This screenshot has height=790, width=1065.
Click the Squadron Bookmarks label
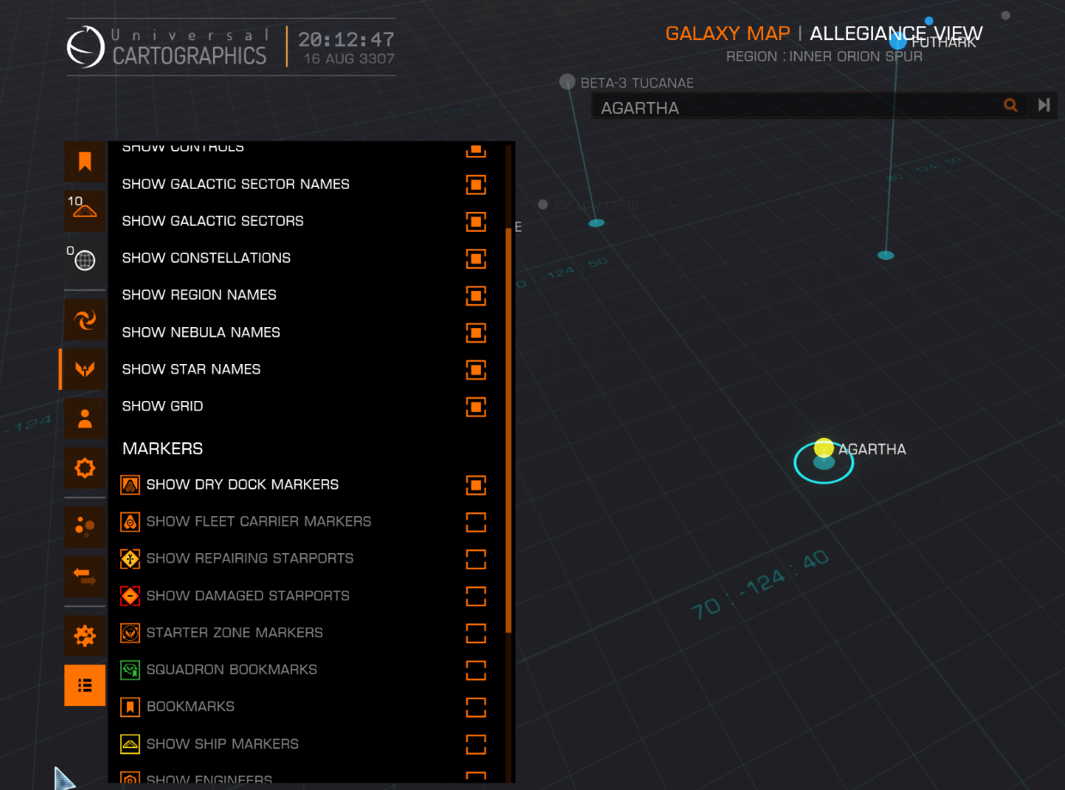pyautogui.click(x=232, y=670)
